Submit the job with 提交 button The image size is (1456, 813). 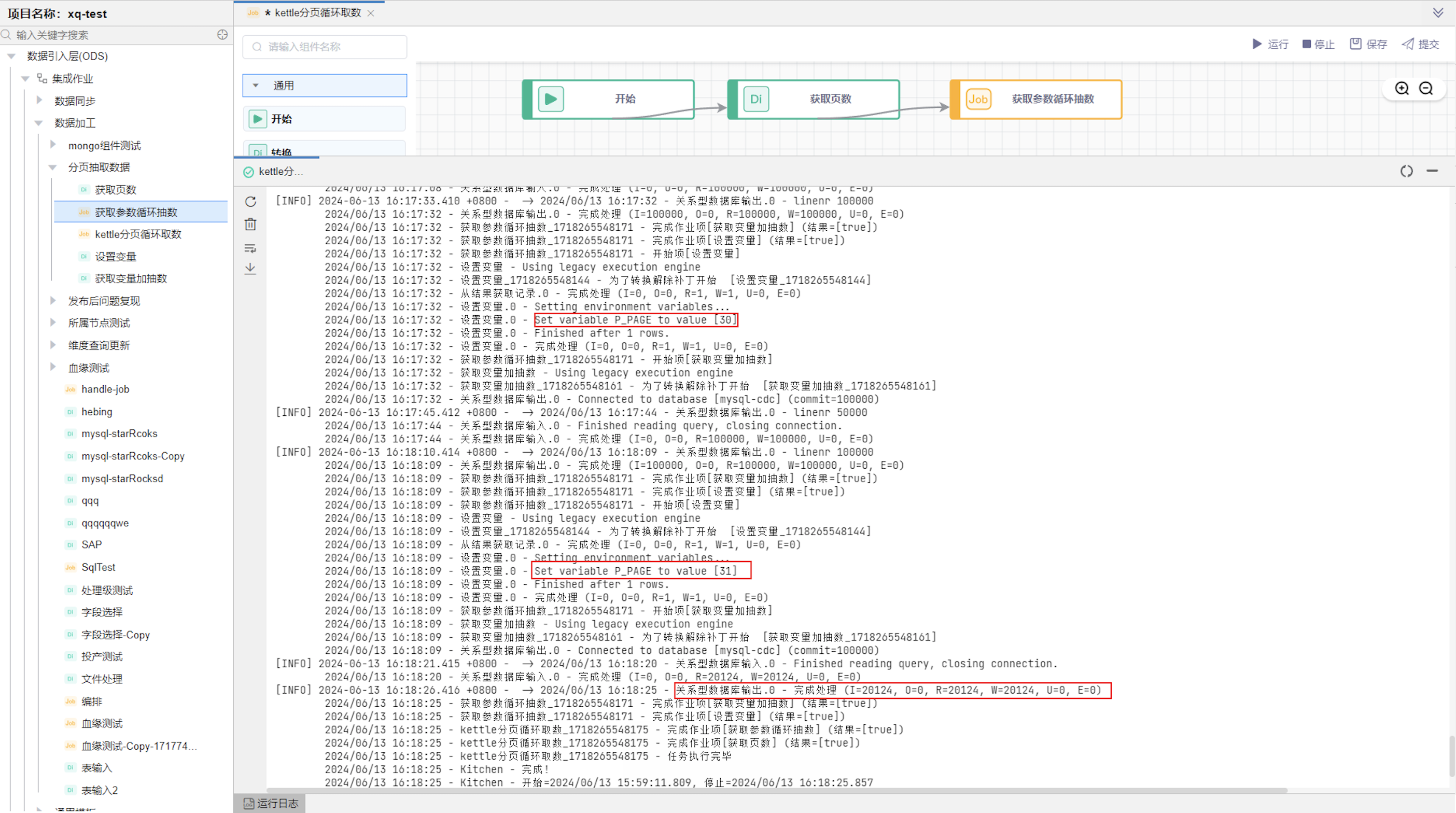click(1420, 44)
